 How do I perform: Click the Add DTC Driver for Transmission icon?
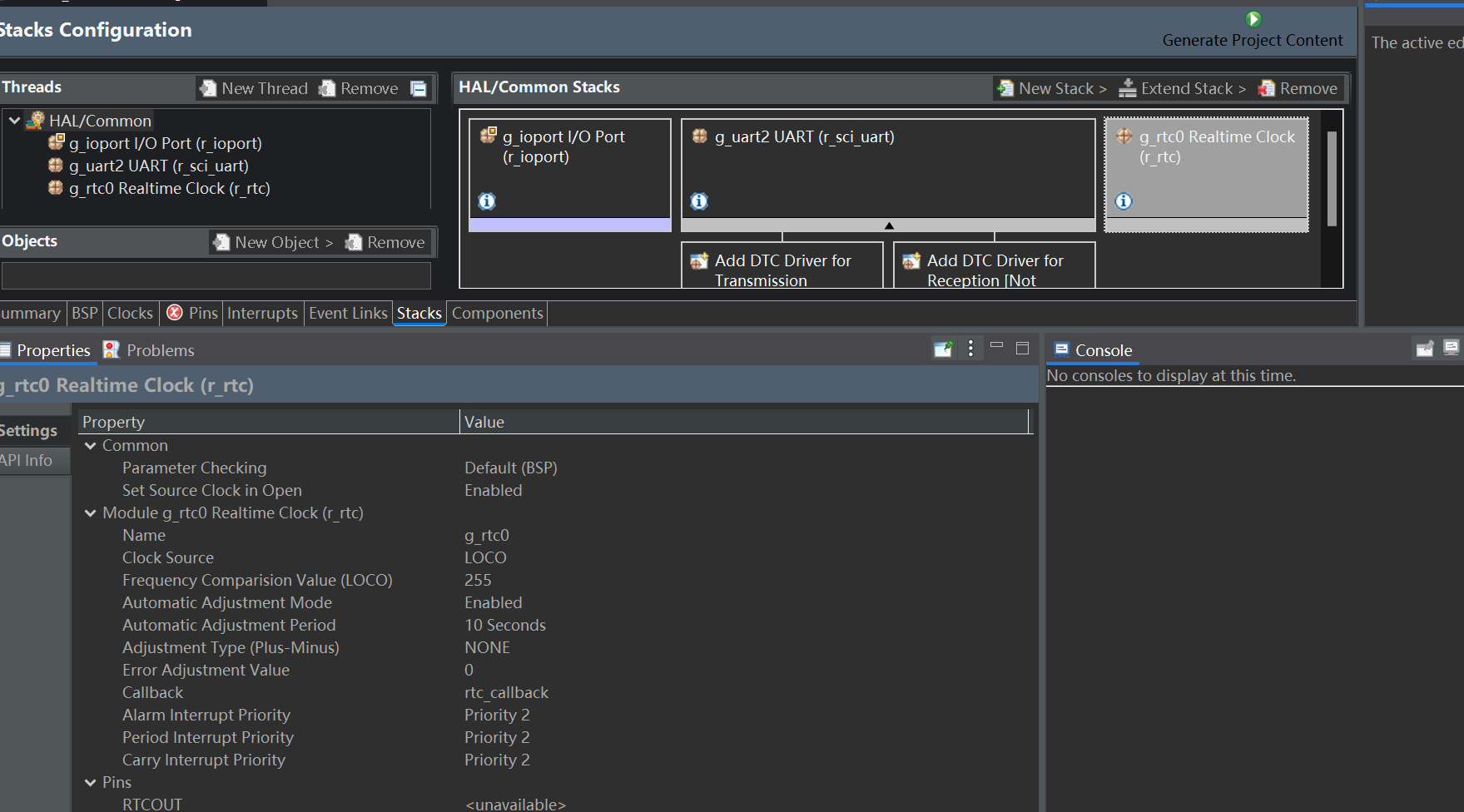tap(699, 261)
